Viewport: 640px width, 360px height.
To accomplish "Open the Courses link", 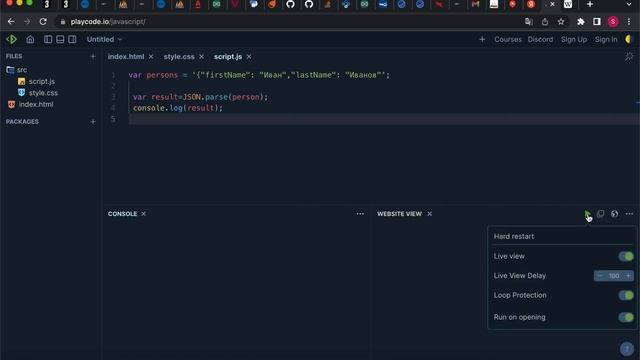I will click(x=508, y=39).
